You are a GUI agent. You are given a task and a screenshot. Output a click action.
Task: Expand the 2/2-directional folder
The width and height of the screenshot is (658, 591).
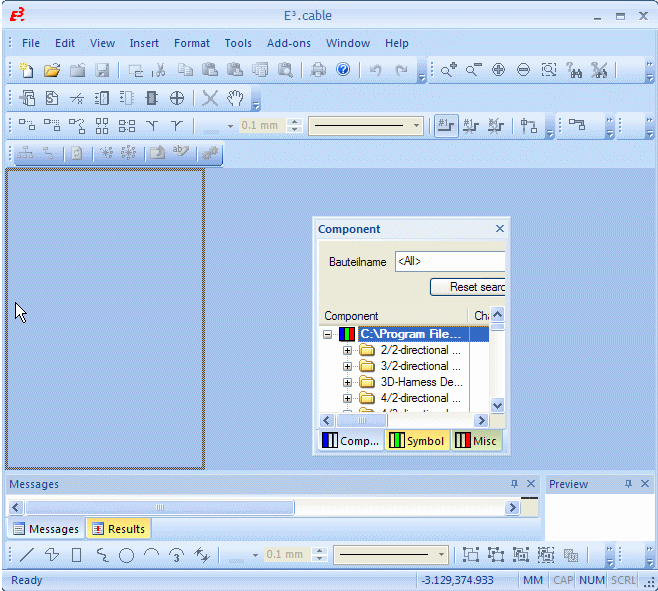(x=347, y=350)
